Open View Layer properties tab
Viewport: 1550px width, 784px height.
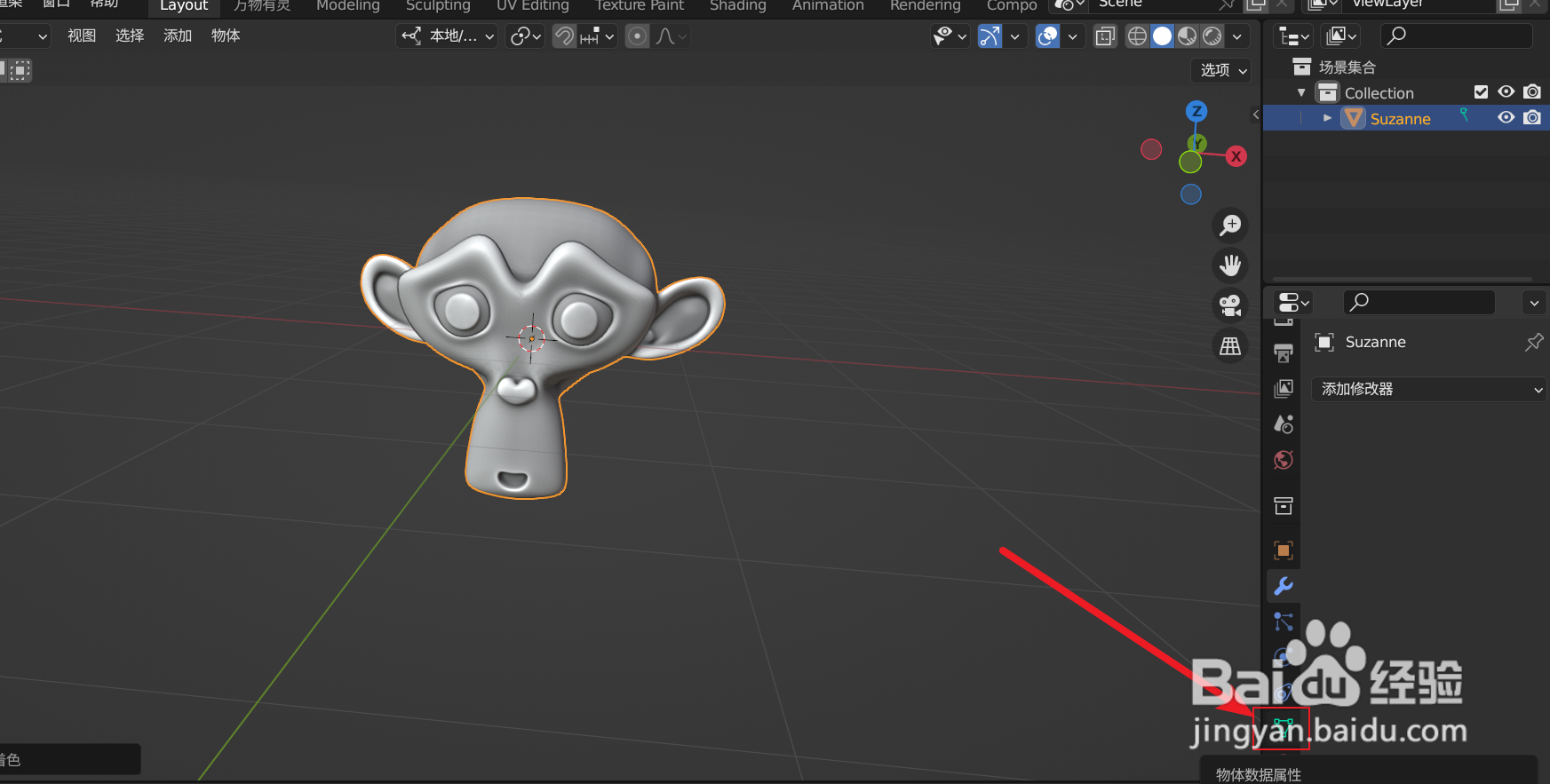(1284, 389)
